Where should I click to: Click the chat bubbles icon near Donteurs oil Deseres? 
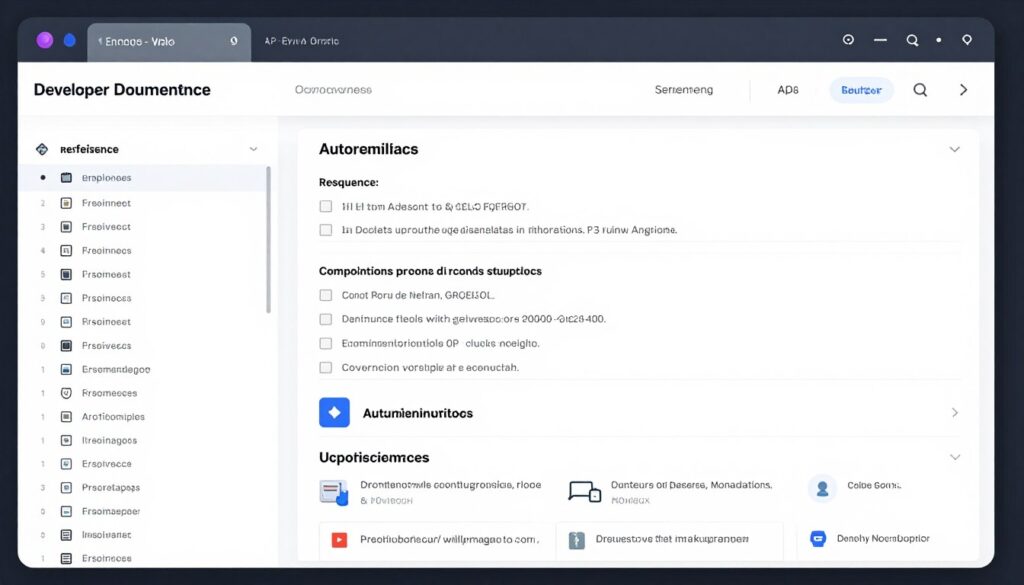[x=583, y=488]
